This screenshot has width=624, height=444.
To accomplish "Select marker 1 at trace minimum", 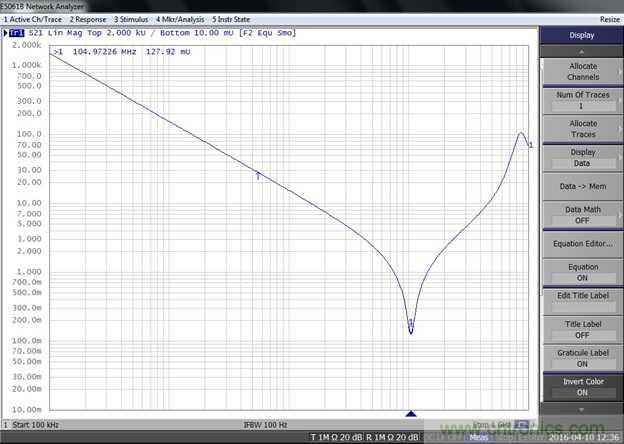I will 411,324.
